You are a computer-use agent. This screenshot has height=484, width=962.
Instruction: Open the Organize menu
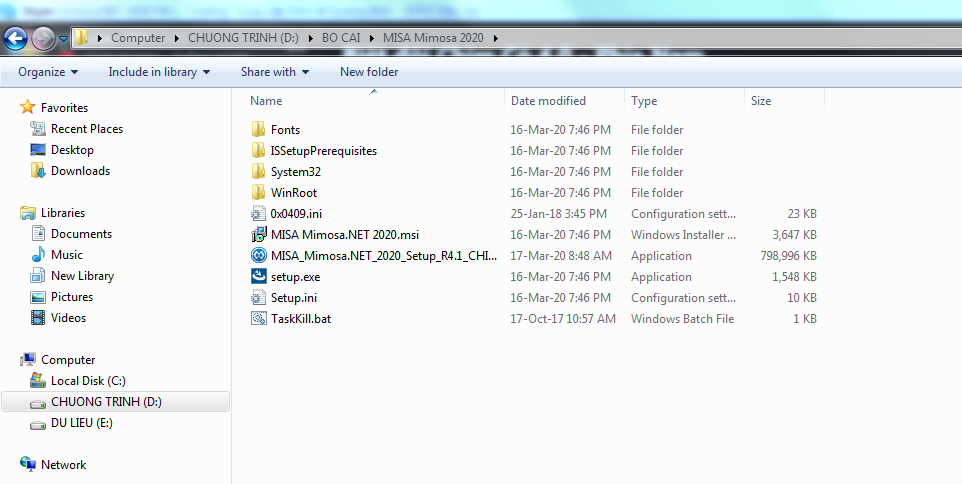[48, 72]
